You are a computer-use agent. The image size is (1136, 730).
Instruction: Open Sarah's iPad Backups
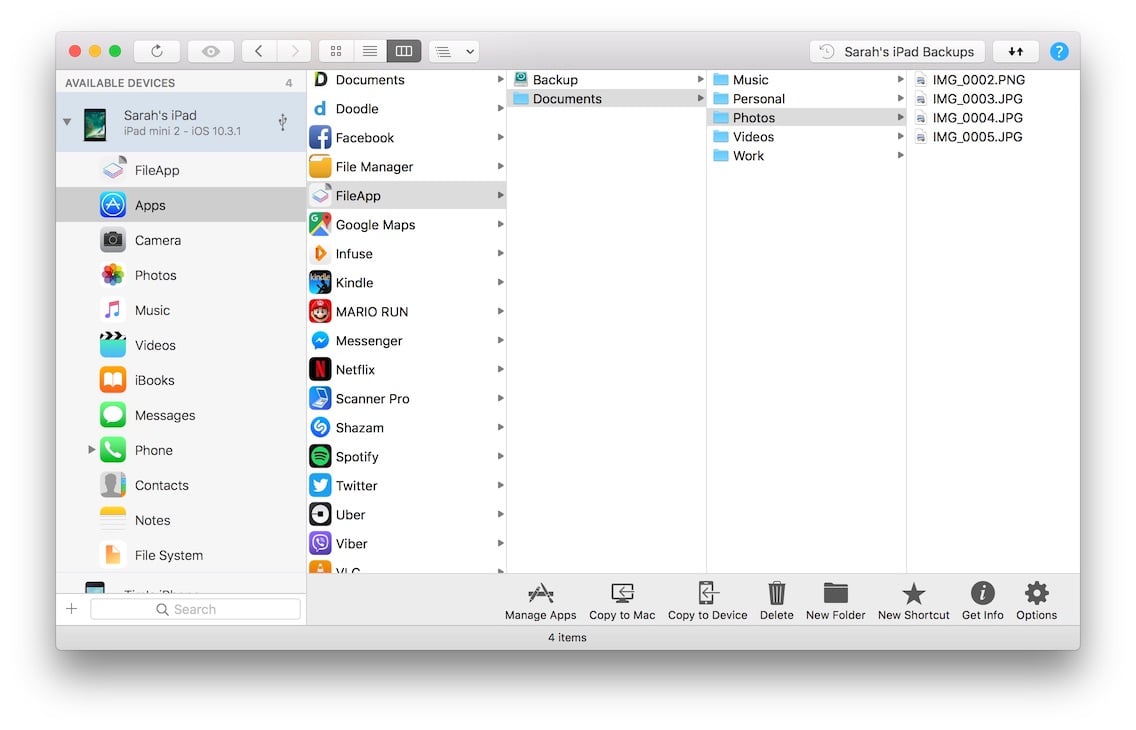click(x=897, y=51)
